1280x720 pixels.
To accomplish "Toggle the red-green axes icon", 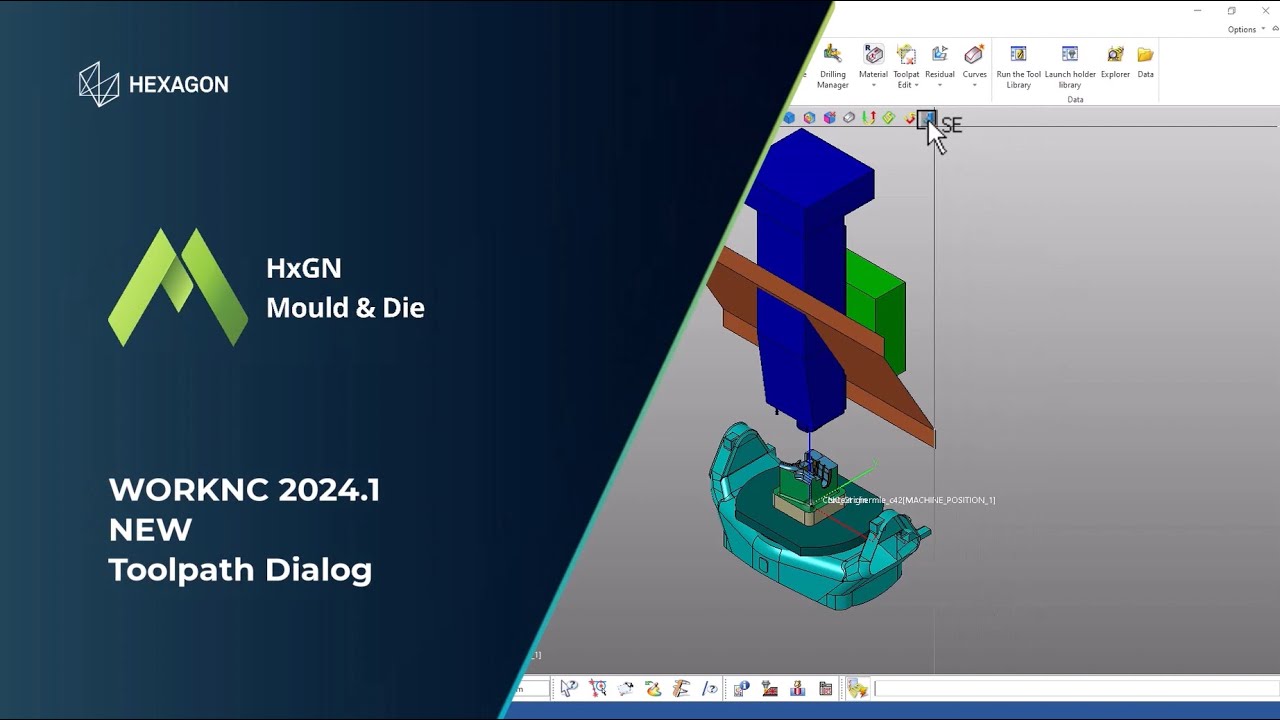I will [869, 118].
